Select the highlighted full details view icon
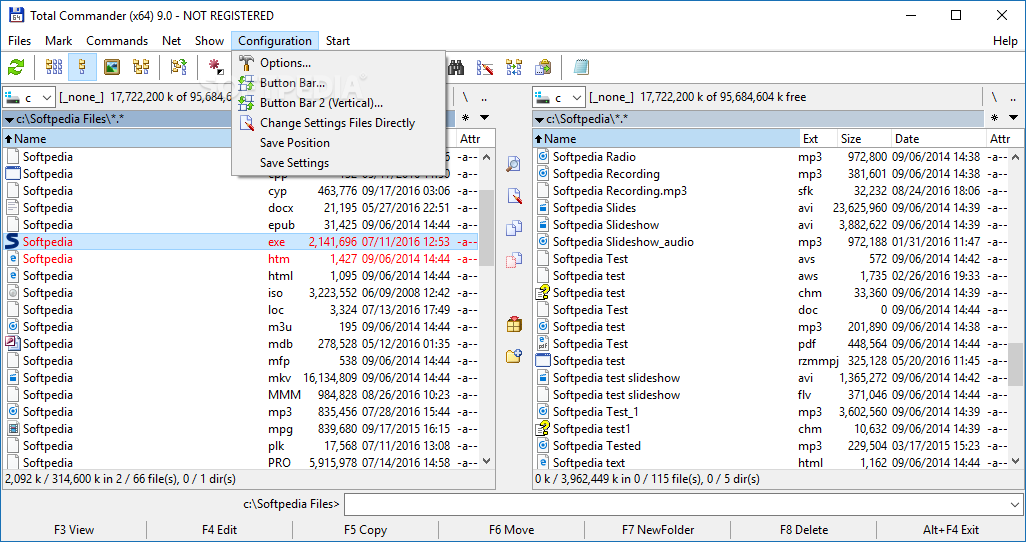Image resolution: width=1026 pixels, height=542 pixels. pyautogui.click(x=82, y=67)
